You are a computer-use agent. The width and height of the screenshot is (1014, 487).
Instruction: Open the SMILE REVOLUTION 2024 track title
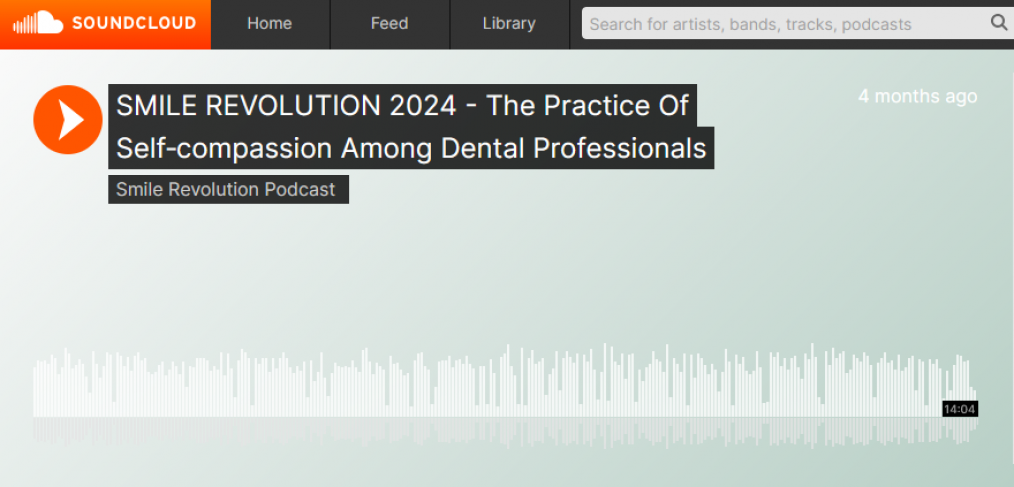pyautogui.click(x=411, y=127)
